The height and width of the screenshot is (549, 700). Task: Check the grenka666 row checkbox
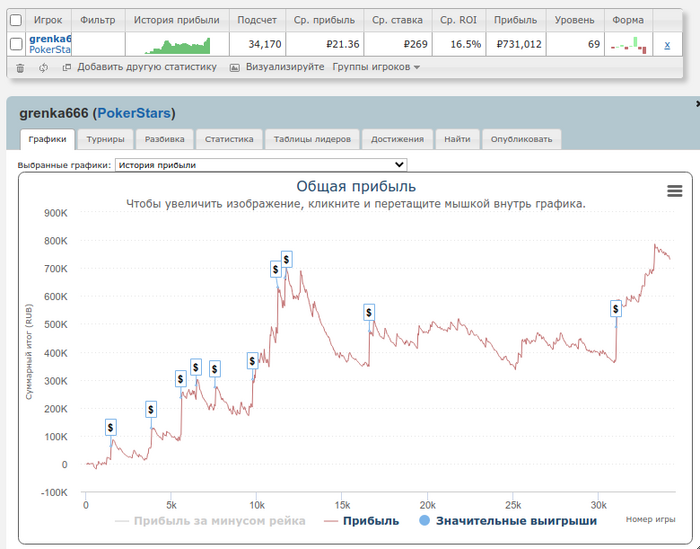16,44
